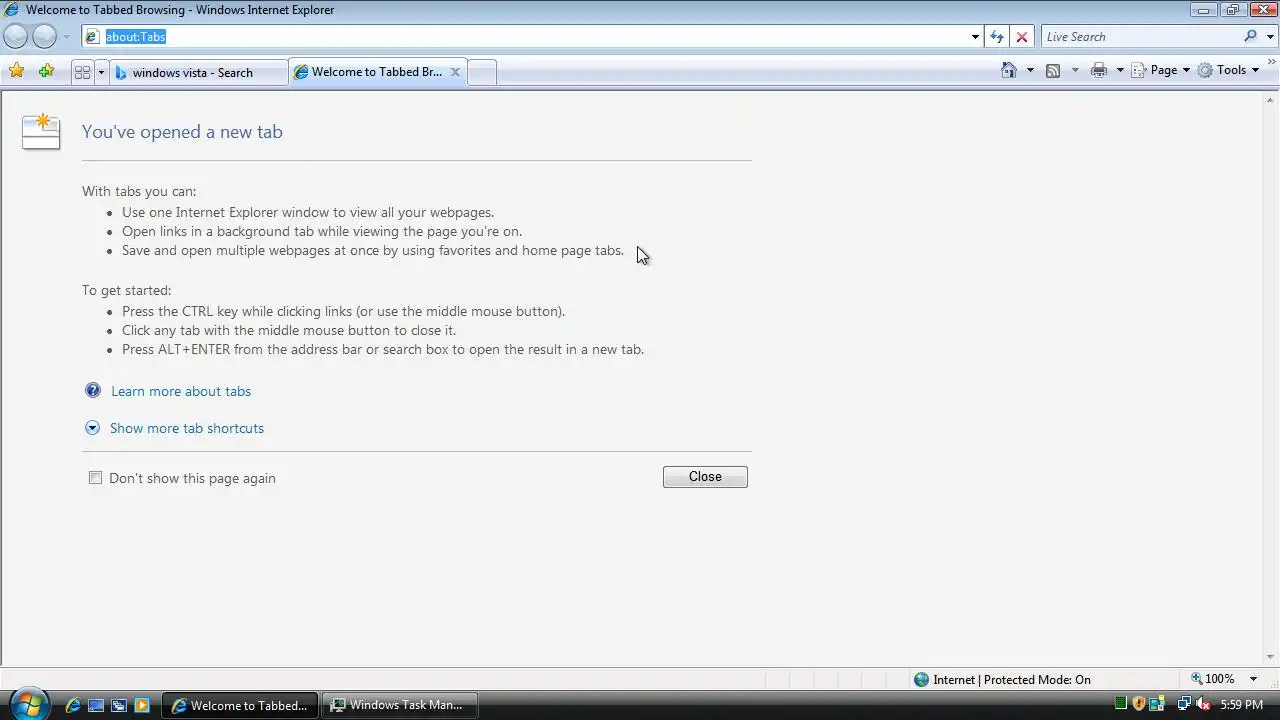Viewport: 1280px width, 720px height.
Task: Click the new tab page icon by the heading
Action: click(41, 132)
